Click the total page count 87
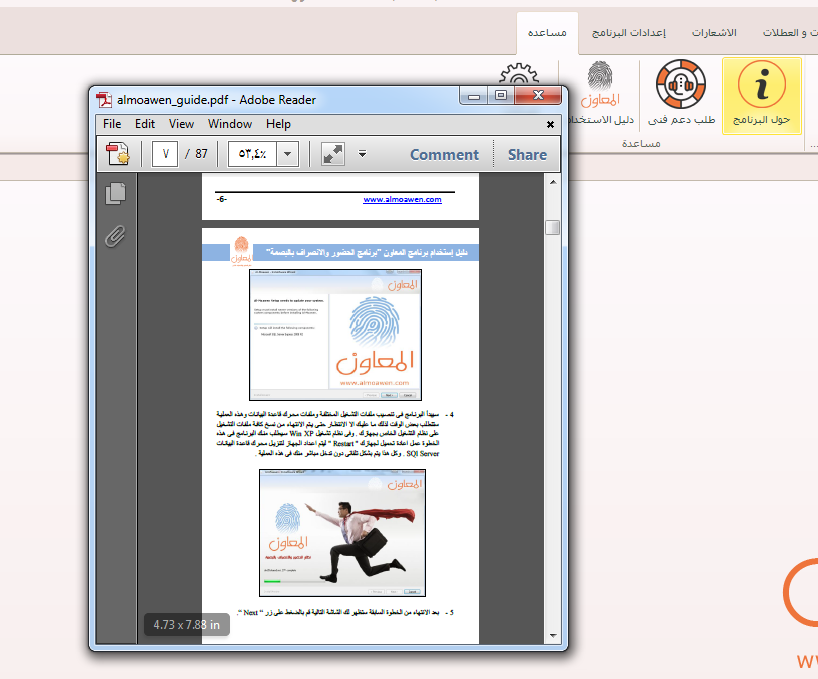This screenshot has height=679, width=818. pos(201,154)
